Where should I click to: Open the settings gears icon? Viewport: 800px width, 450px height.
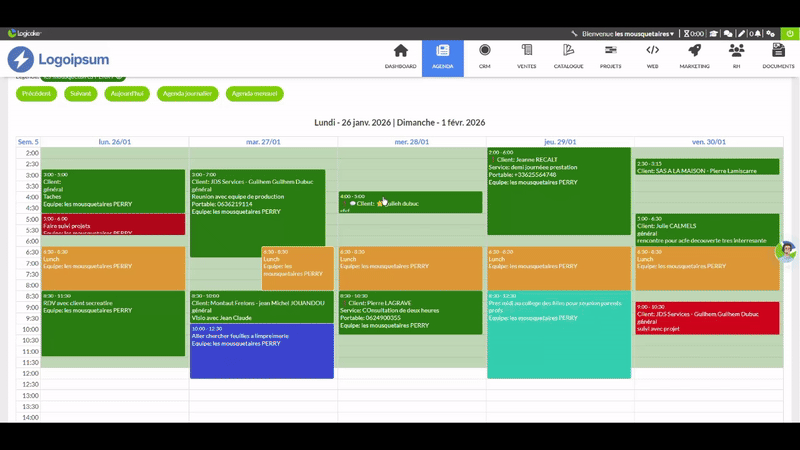click(x=770, y=34)
